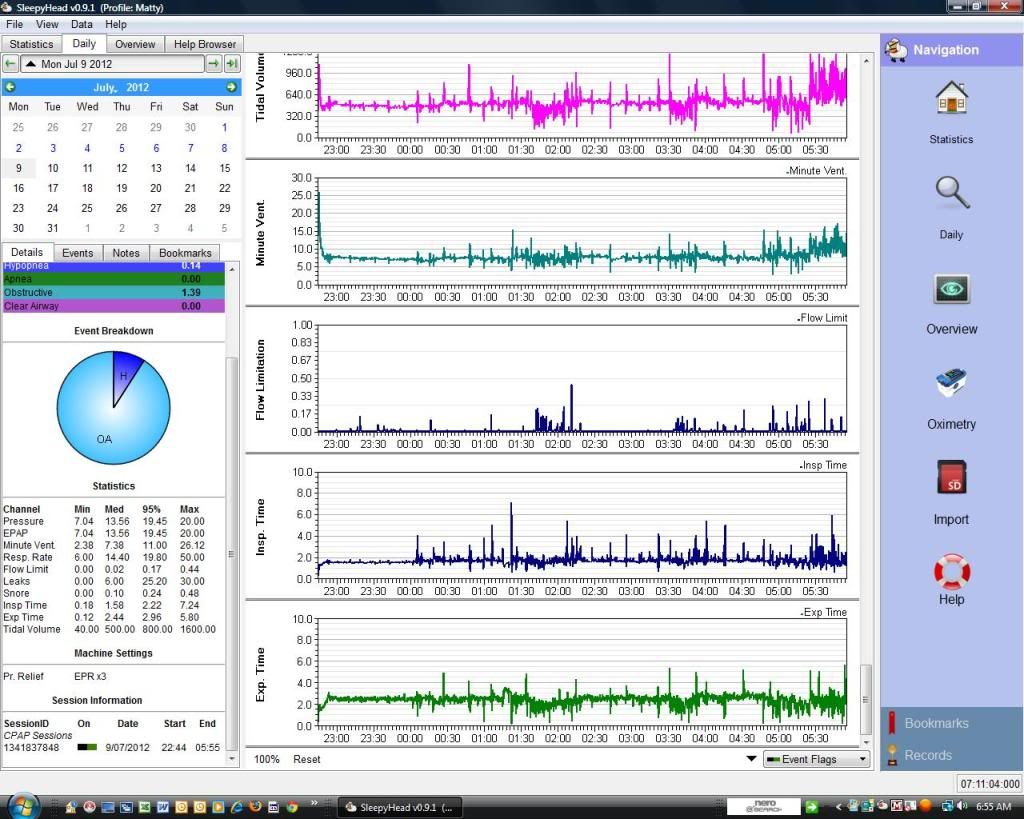The height and width of the screenshot is (819, 1024).
Task: Click the Obstructive event color row
Action: click(114, 293)
